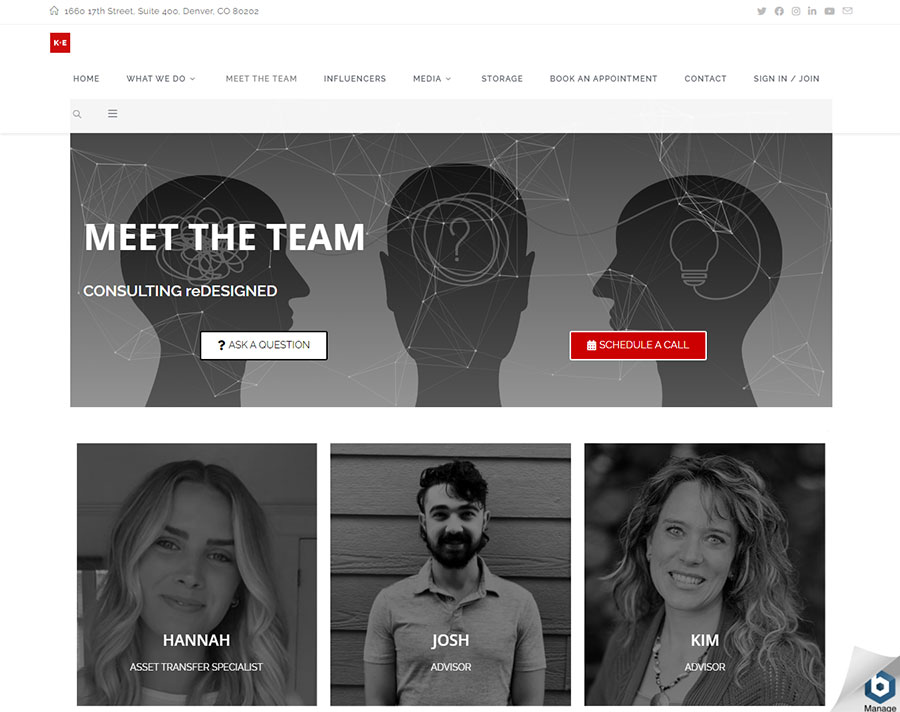Go to the Home menu item
Viewport: 900px width, 712px height.
[x=86, y=79]
